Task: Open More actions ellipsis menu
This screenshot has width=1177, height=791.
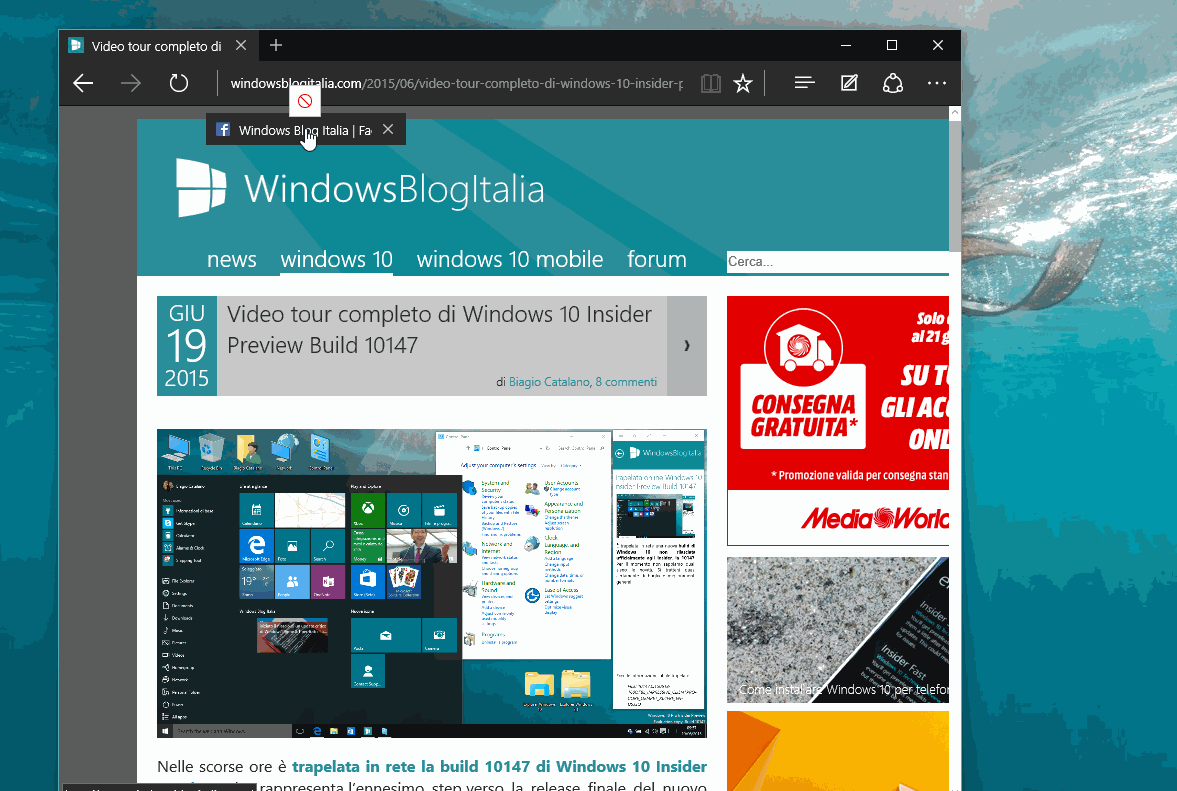Action: coord(937,83)
